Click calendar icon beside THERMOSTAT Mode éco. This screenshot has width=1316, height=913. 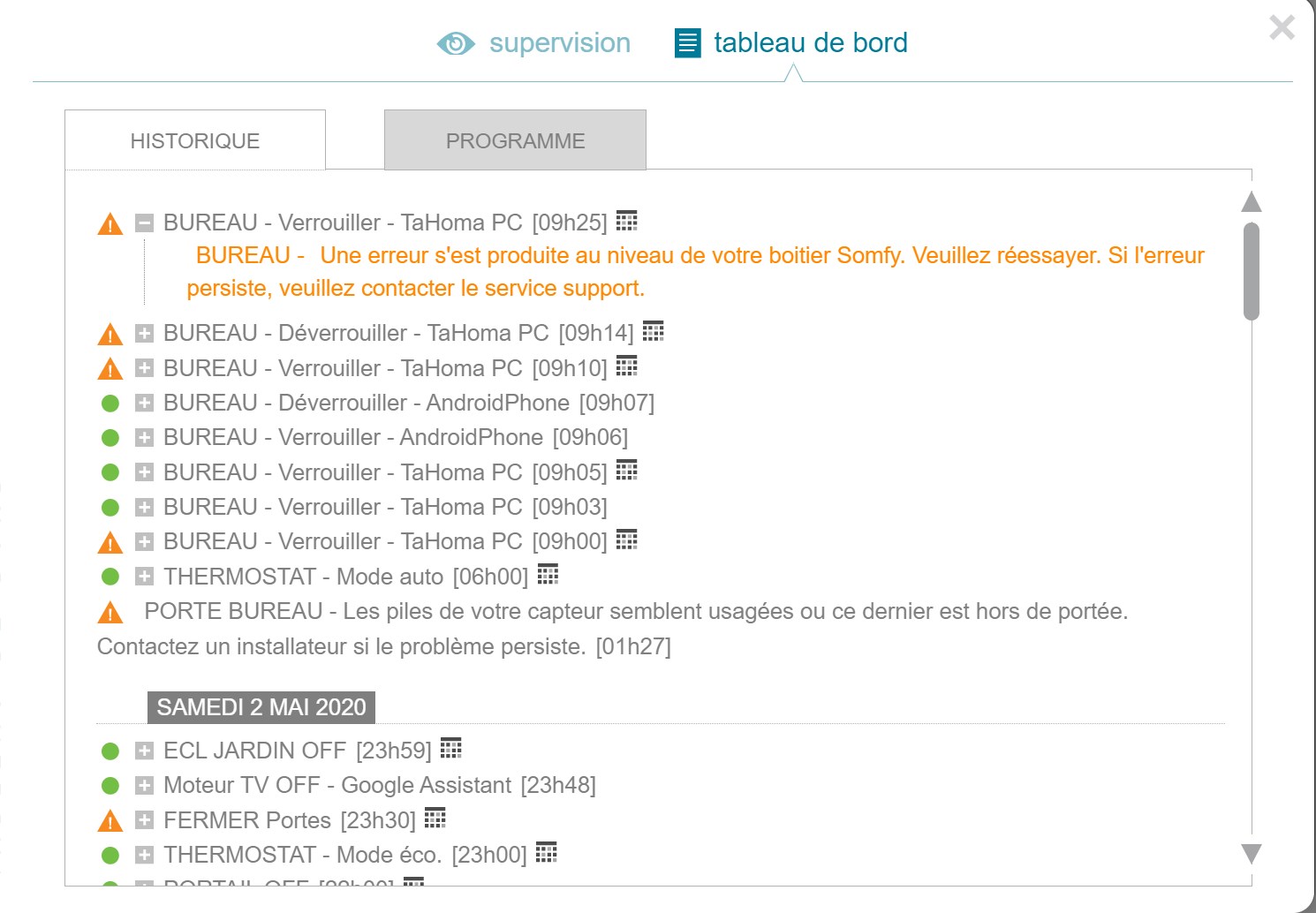[x=547, y=853]
